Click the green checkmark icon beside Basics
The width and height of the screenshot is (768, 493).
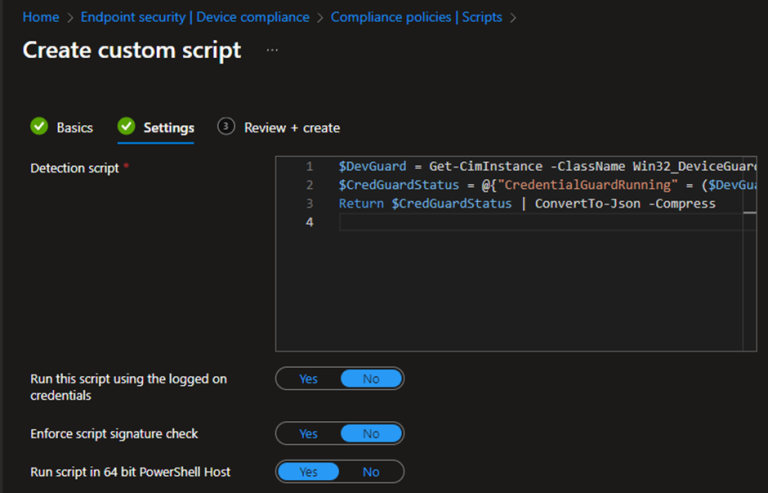click(39, 126)
